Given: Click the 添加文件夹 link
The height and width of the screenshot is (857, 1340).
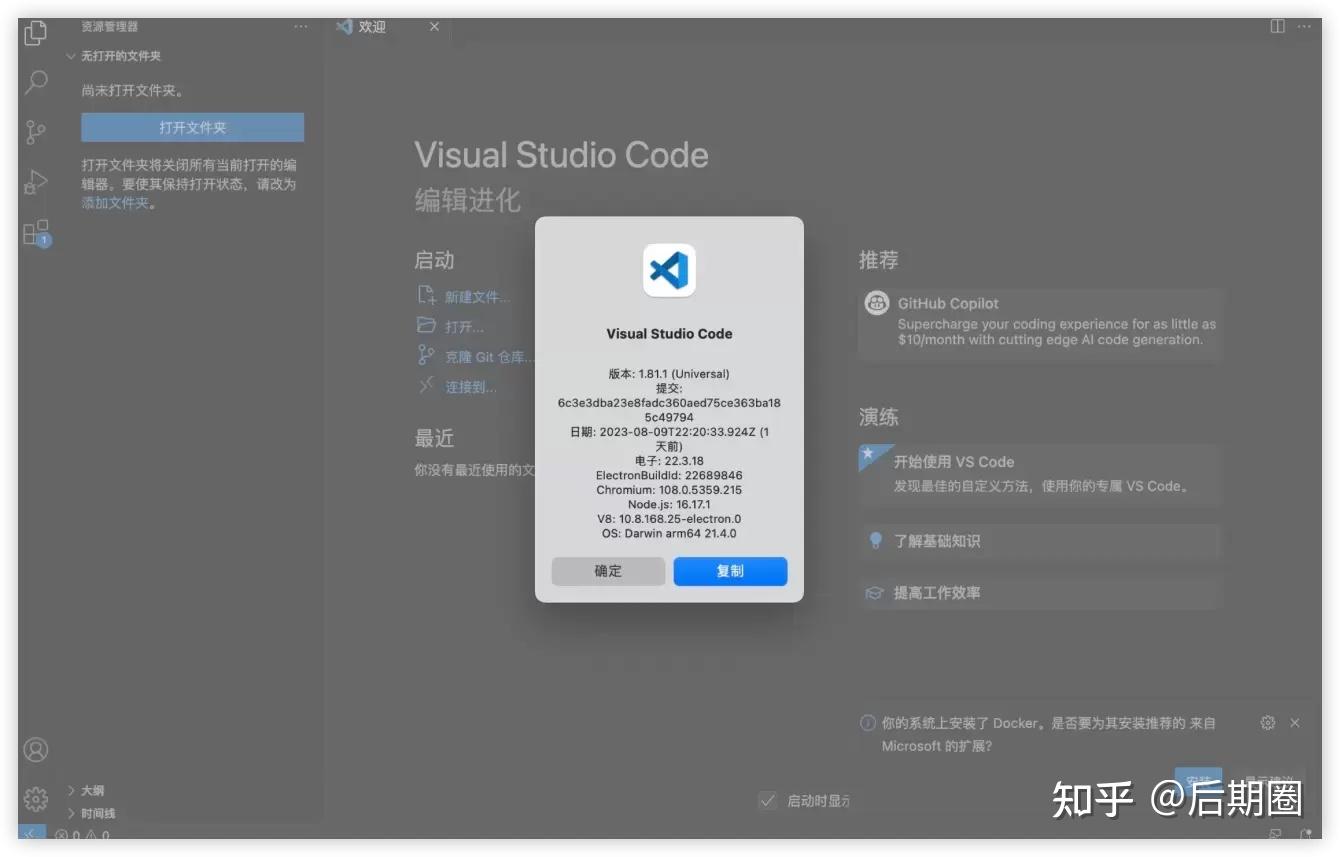Looking at the screenshot, I should [114, 203].
